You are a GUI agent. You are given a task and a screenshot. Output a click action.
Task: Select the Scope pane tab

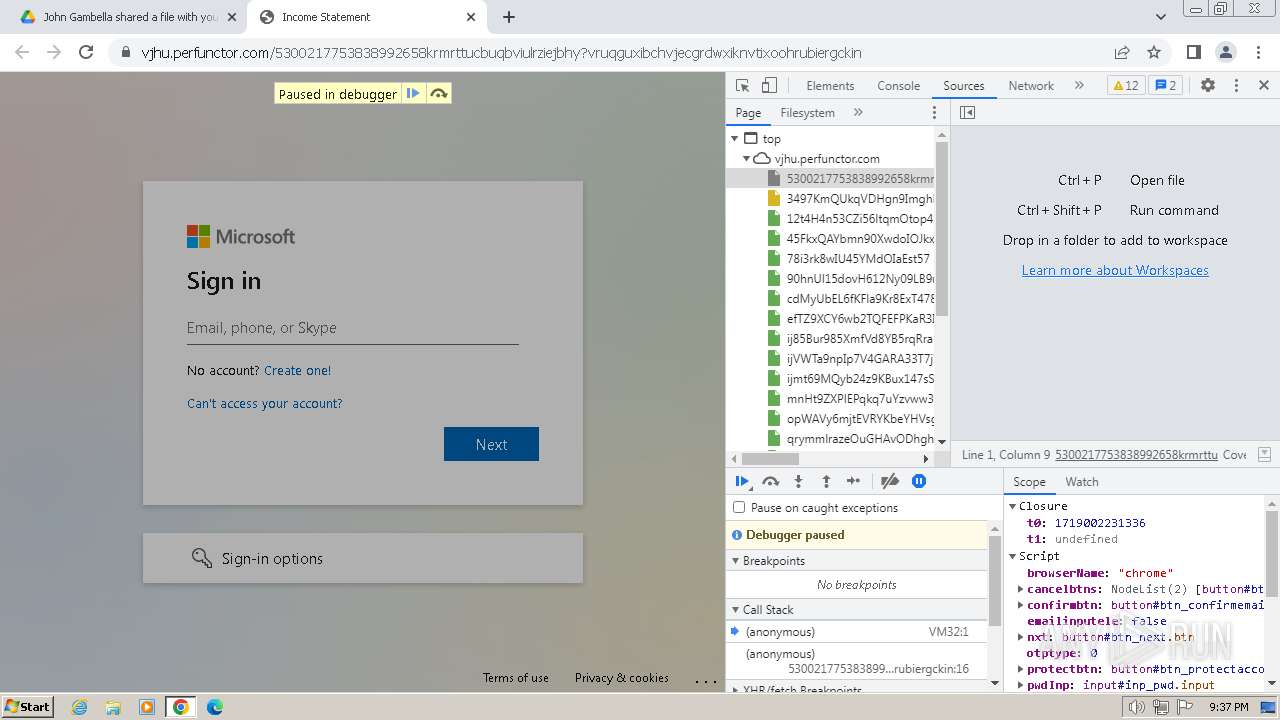click(x=1029, y=482)
